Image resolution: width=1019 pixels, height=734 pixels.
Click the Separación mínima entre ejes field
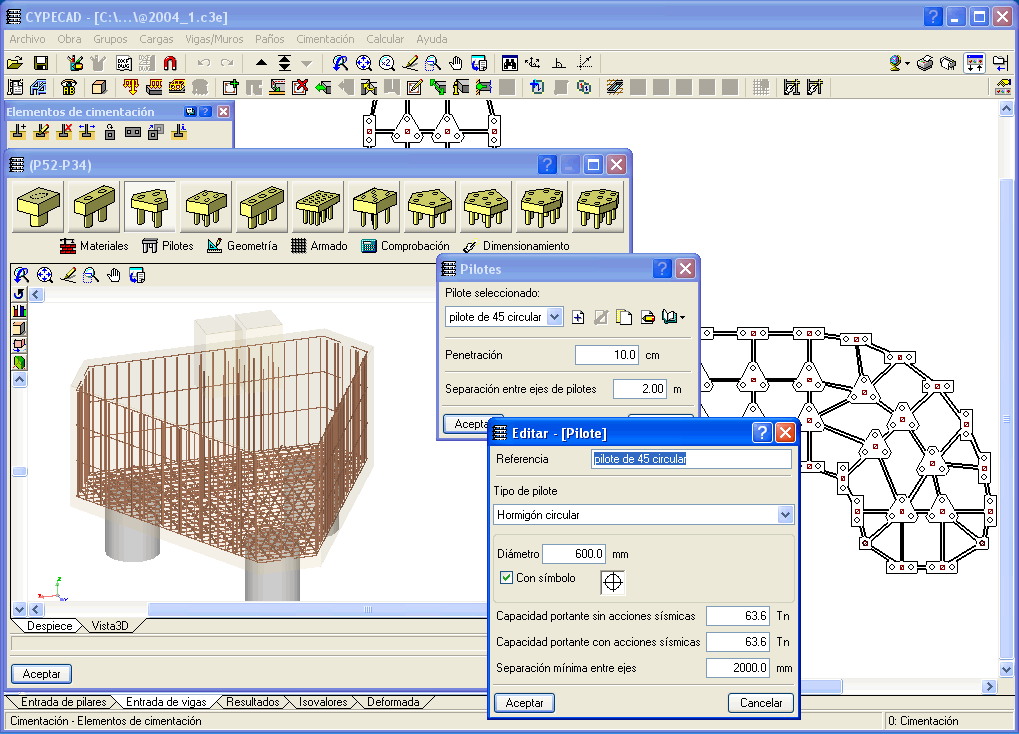[x=738, y=668]
